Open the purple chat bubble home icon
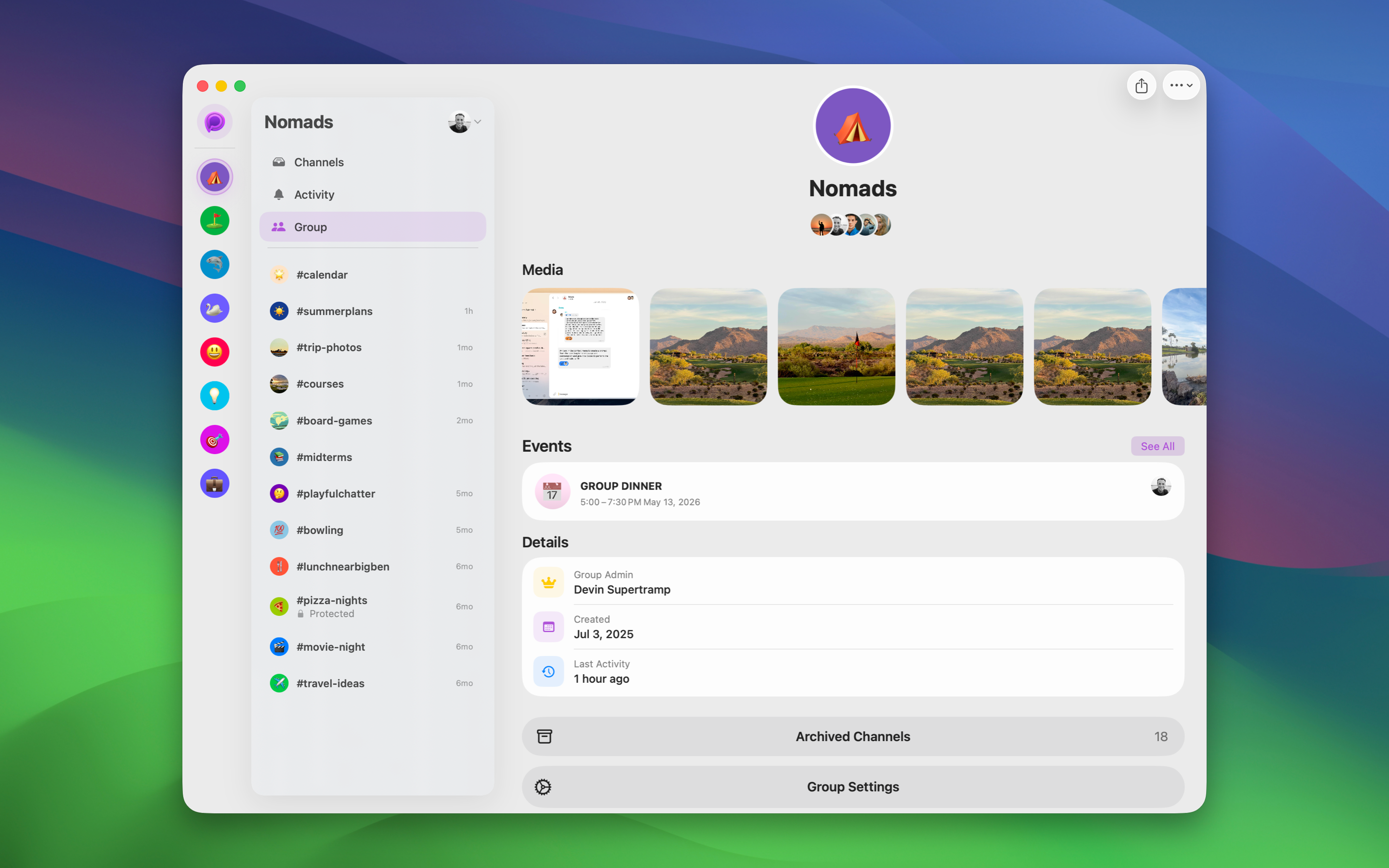The height and width of the screenshot is (868, 1389). coord(215,122)
